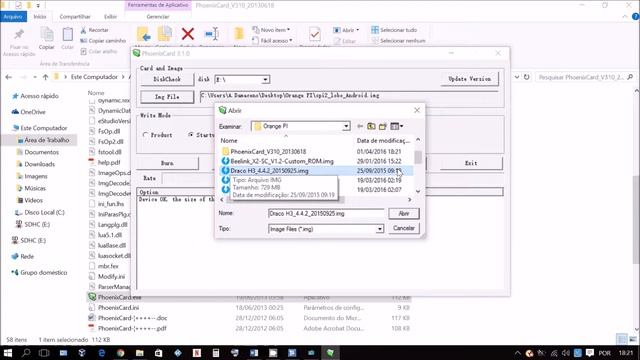Expand the Tipo file filter dropdown
Screen dimensions: 640x360
(x=380, y=229)
